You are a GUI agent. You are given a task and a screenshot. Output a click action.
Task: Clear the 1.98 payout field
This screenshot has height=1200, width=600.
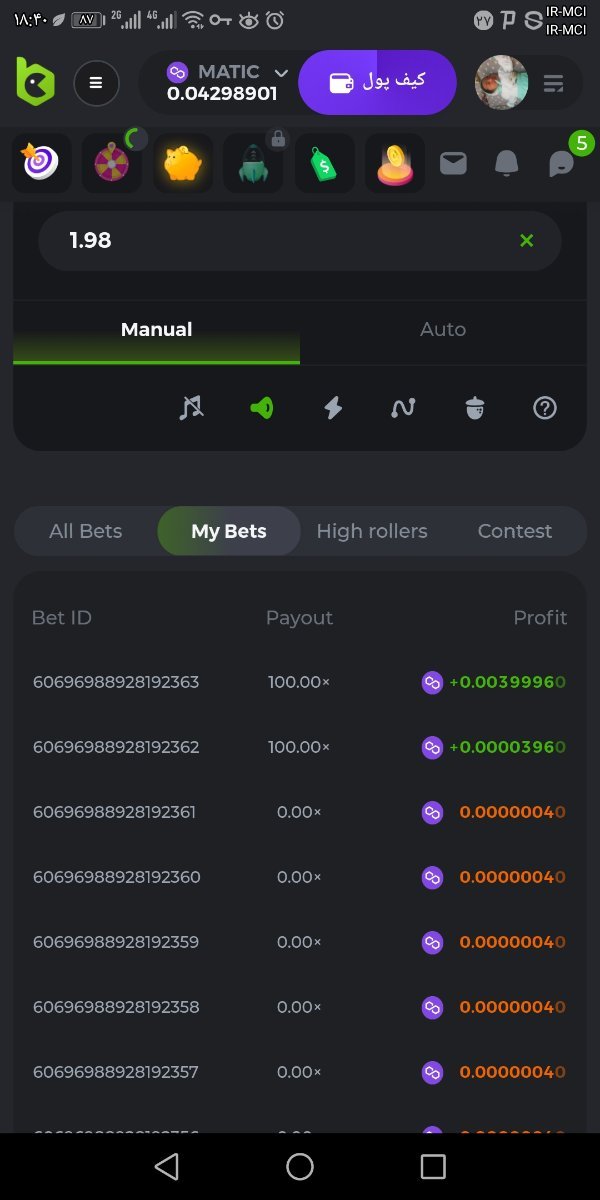527,240
